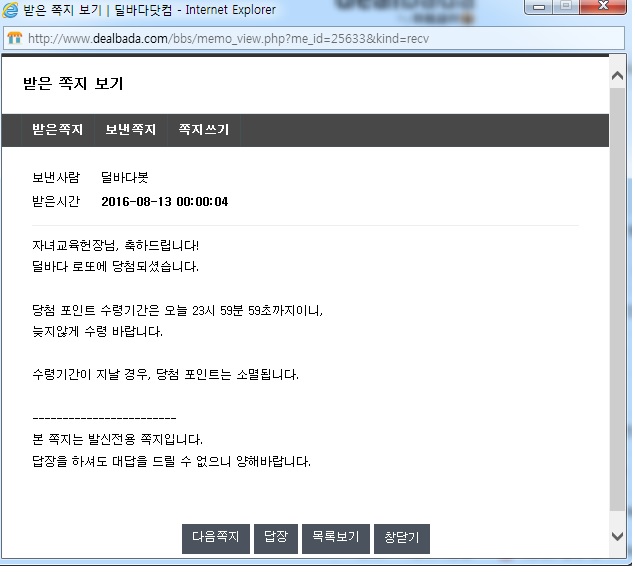
Task: Click the scrollbar down arrow
Action: 618,537
